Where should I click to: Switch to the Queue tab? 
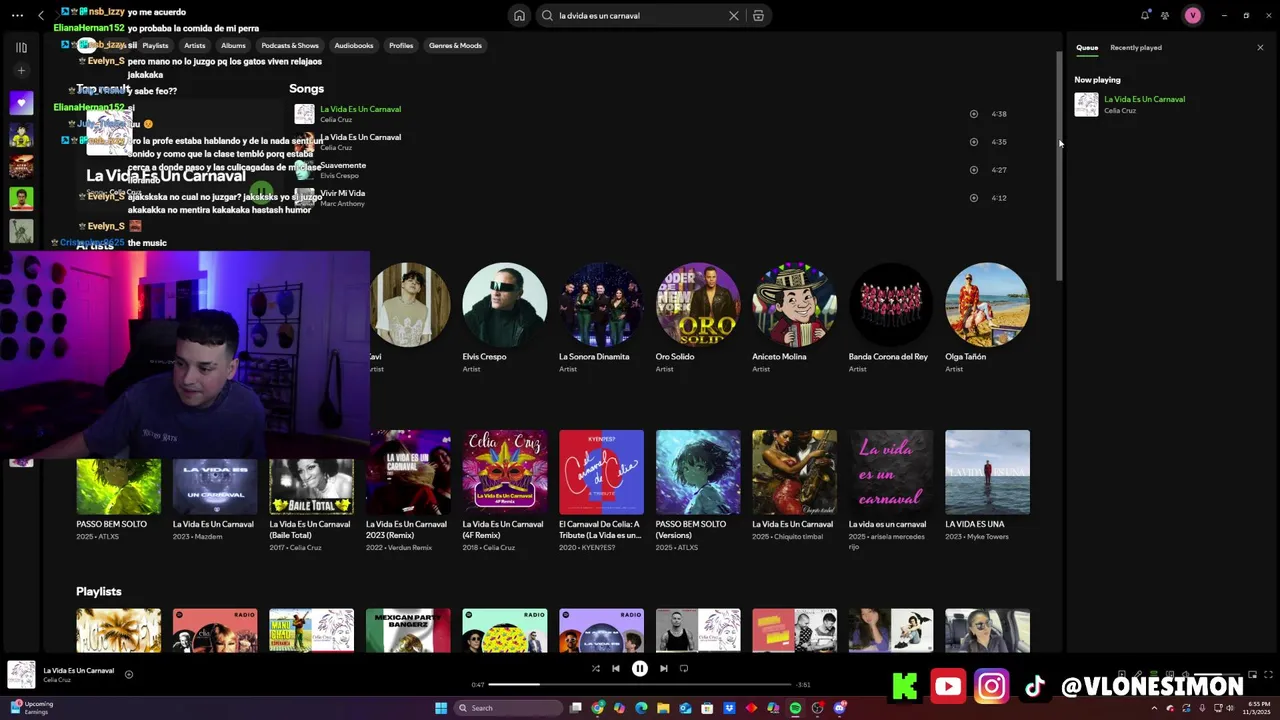[x=1087, y=48]
